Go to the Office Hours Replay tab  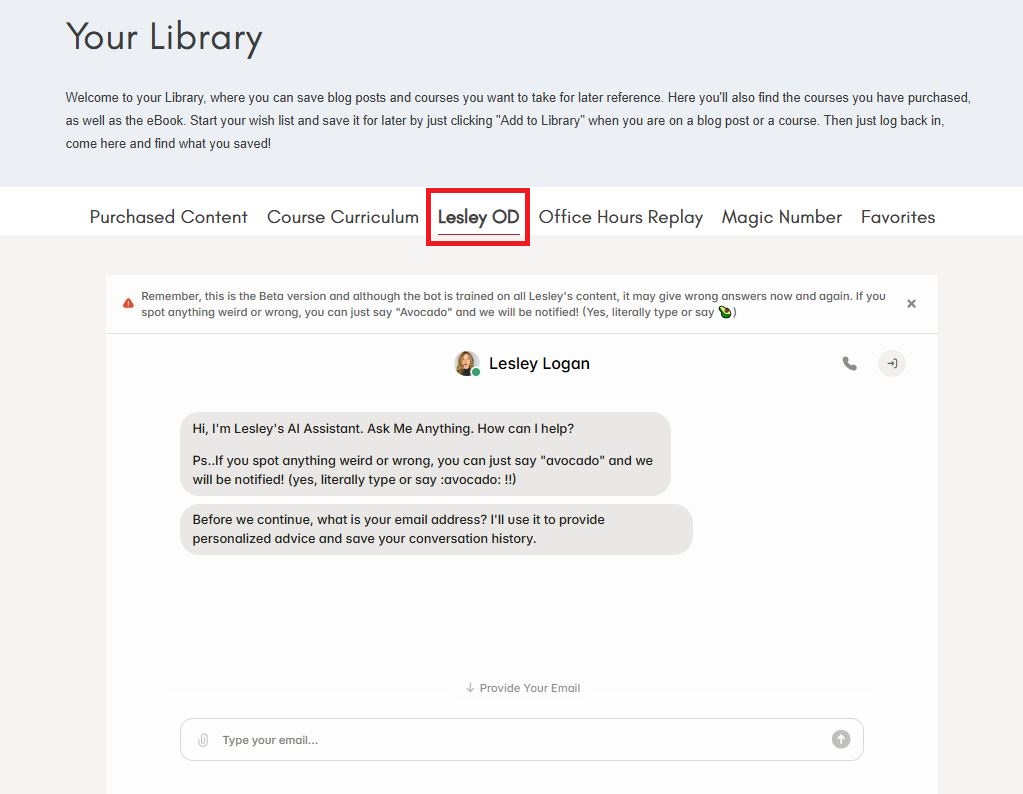[x=620, y=217]
